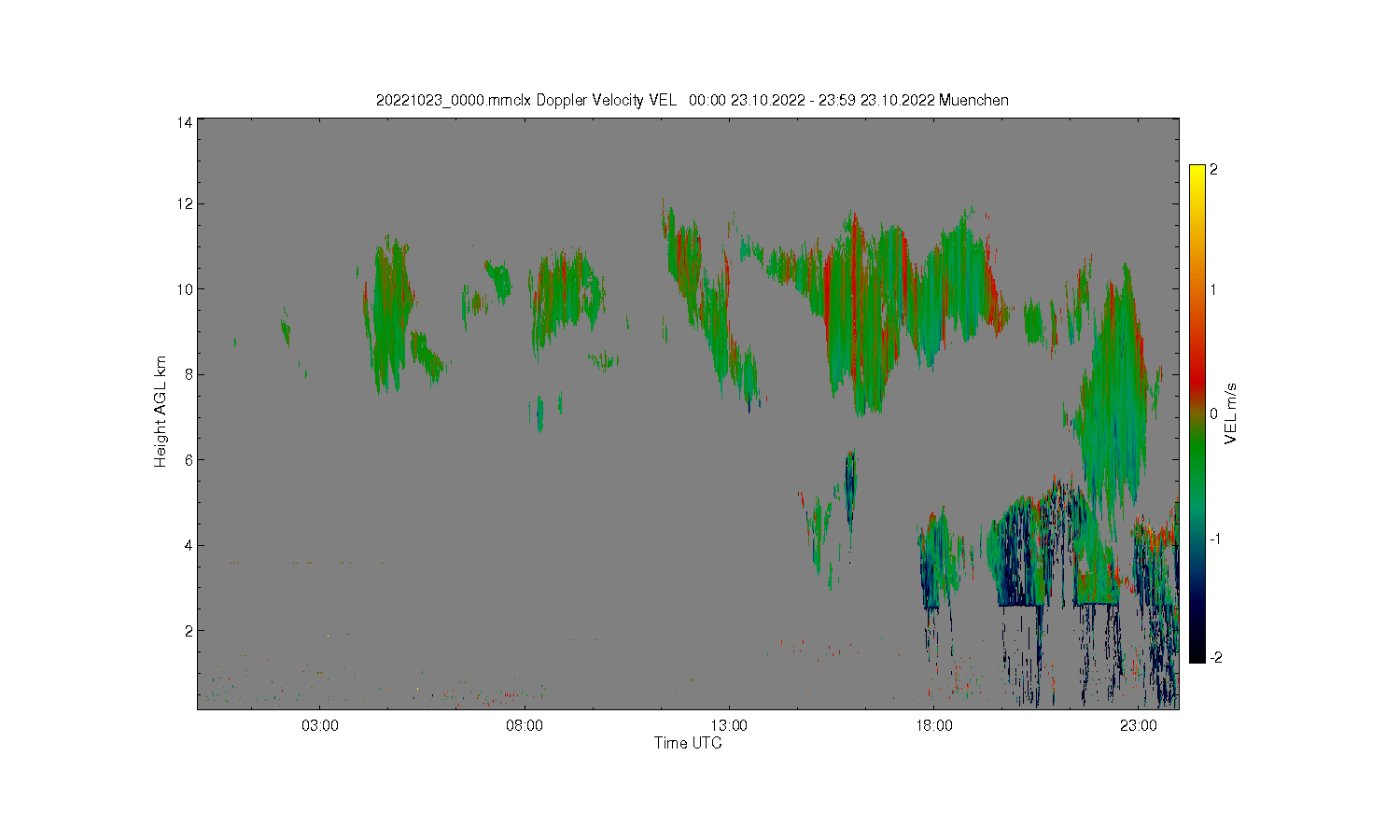Click the colorbar tick label -2
Image resolution: width=1400 pixels, height=840 pixels.
[1216, 657]
